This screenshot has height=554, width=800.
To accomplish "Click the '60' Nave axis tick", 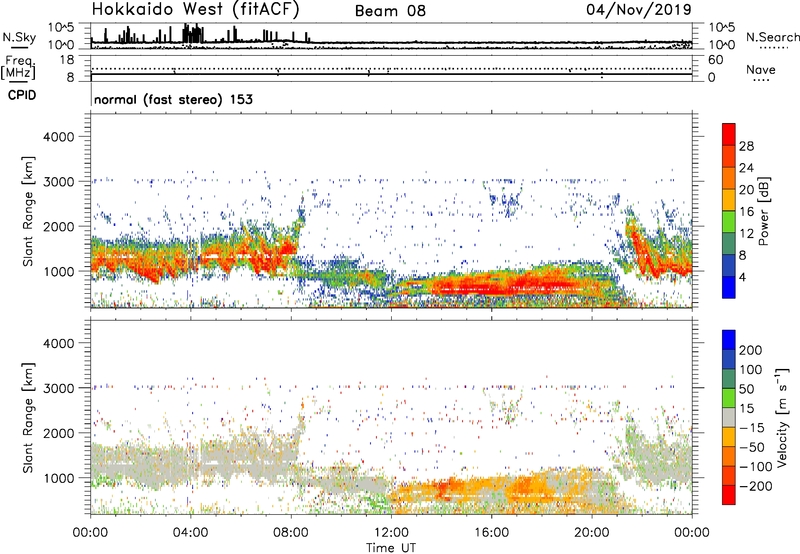I will (715, 60).
